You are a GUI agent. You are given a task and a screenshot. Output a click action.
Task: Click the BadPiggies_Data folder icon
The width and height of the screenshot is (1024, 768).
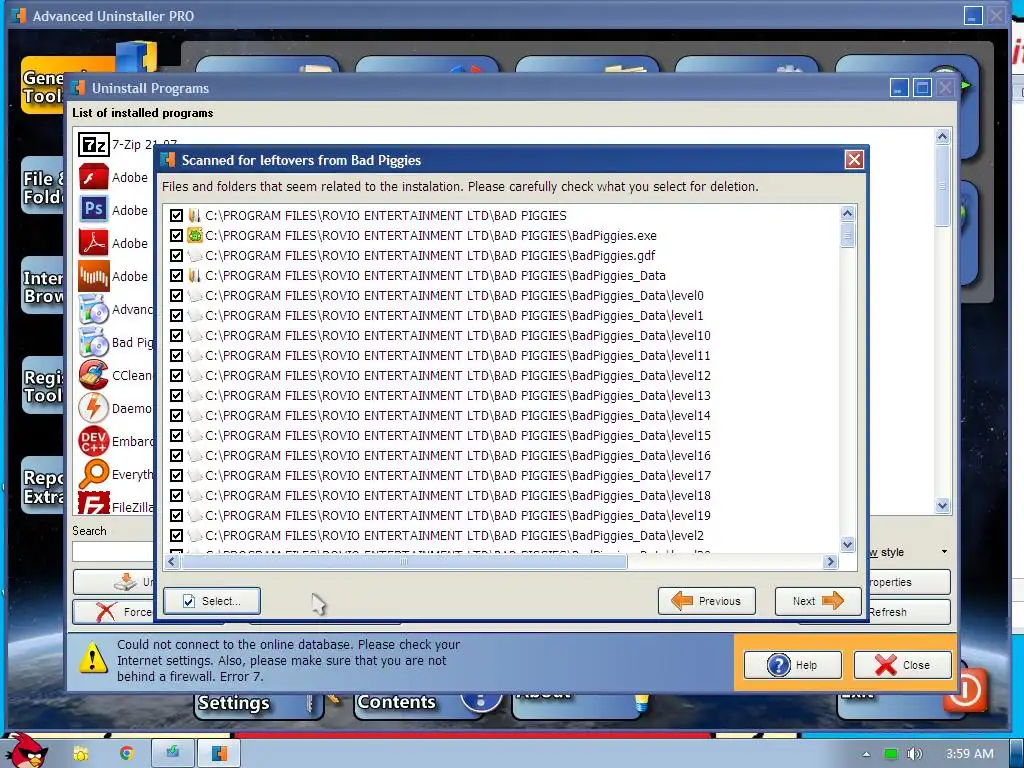point(194,275)
